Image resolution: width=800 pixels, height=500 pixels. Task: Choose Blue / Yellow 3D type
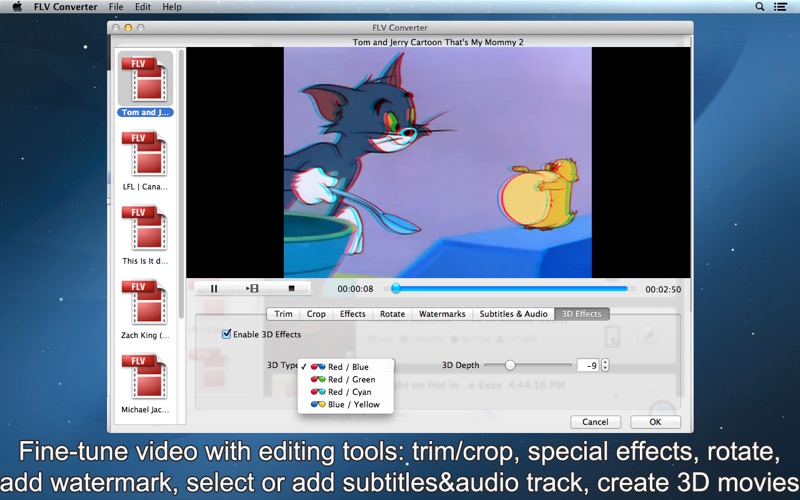coord(345,405)
